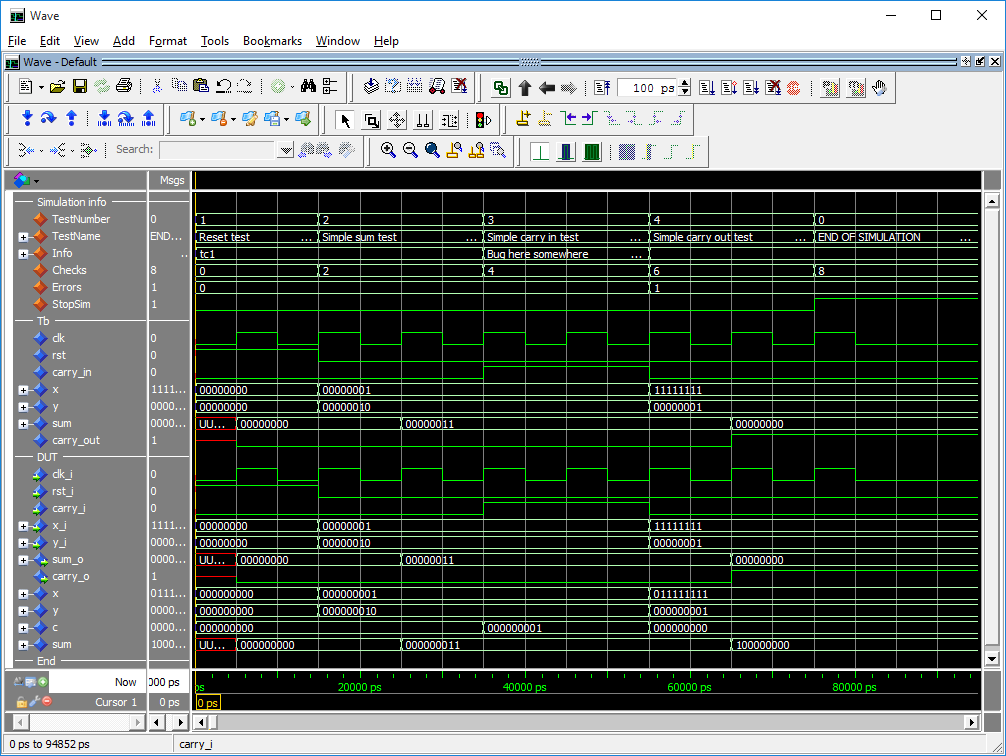
Task: Open the Bookmarks menu
Action: (x=272, y=41)
